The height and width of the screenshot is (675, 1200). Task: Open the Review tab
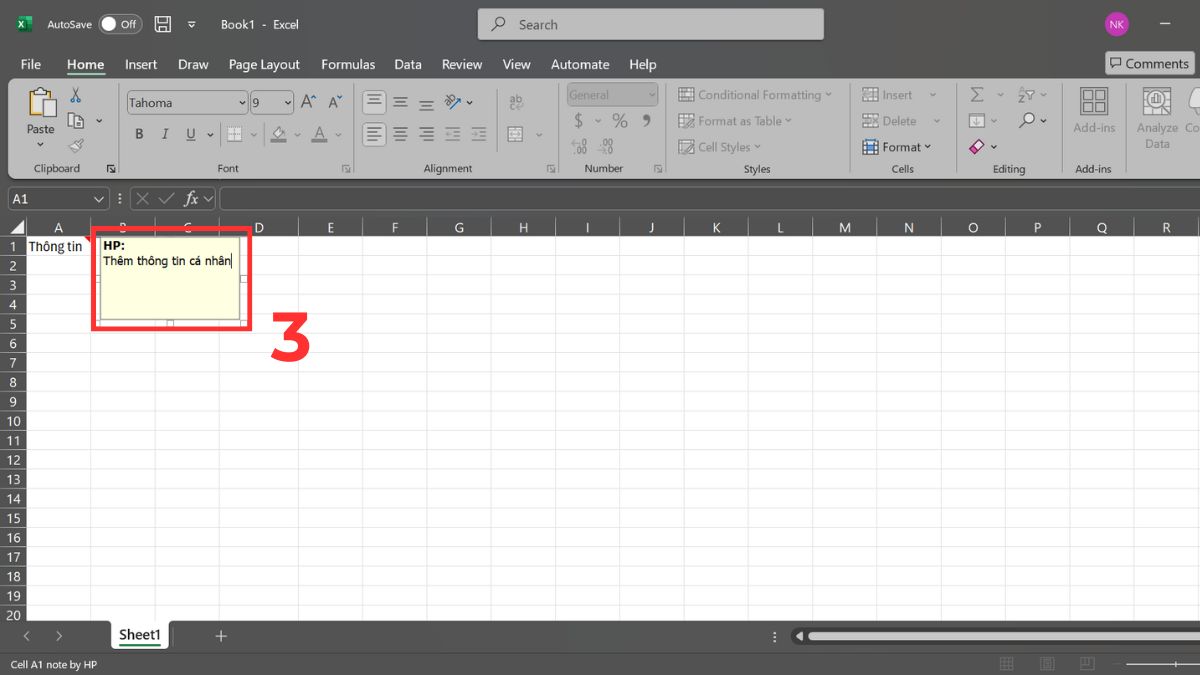(x=461, y=64)
